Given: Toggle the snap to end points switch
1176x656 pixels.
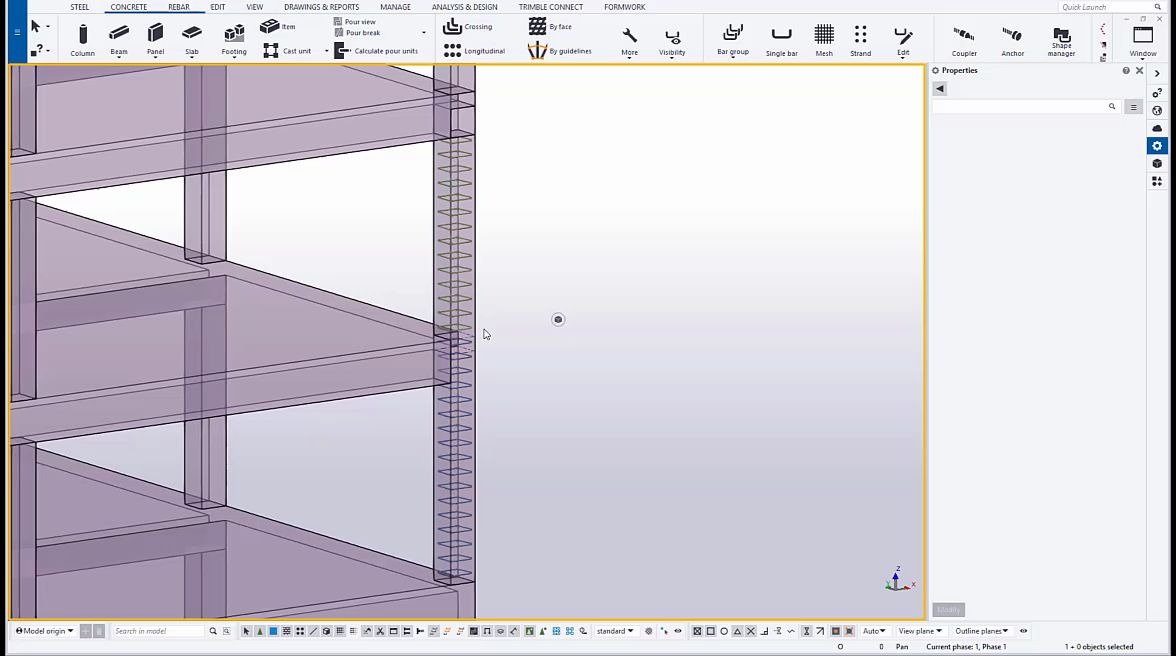Looking at the screenshot, I should (x=710, y=631).
